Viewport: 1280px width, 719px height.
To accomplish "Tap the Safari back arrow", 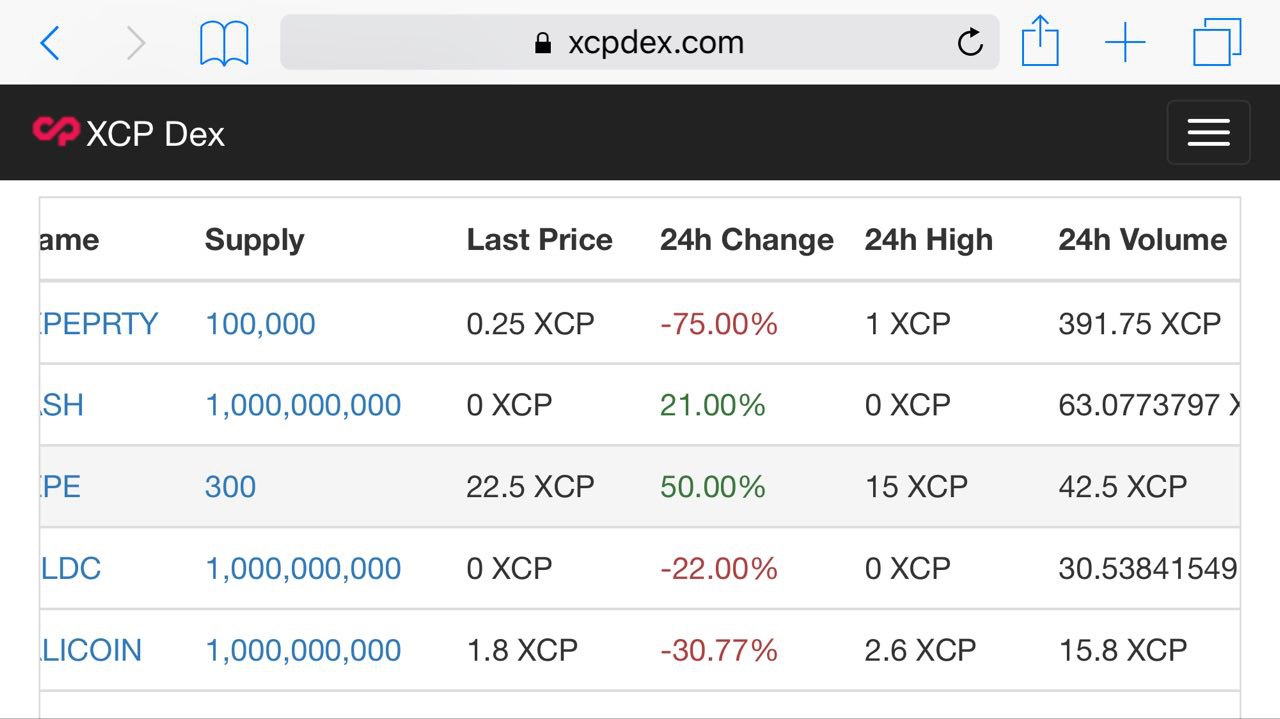I will (x=50, y=43).
